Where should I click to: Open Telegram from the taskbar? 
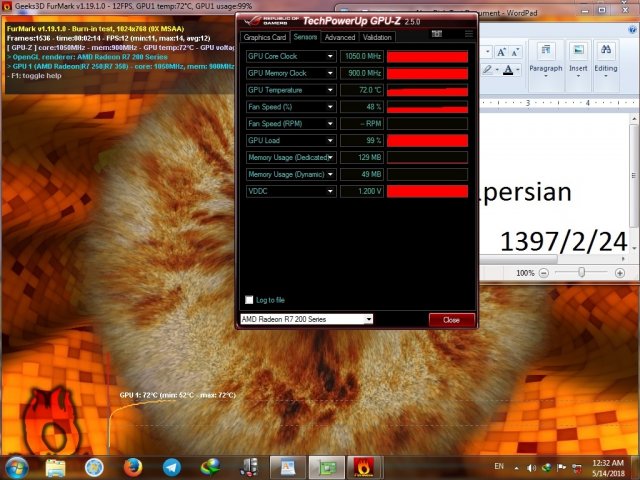click(x=172, y=468)
